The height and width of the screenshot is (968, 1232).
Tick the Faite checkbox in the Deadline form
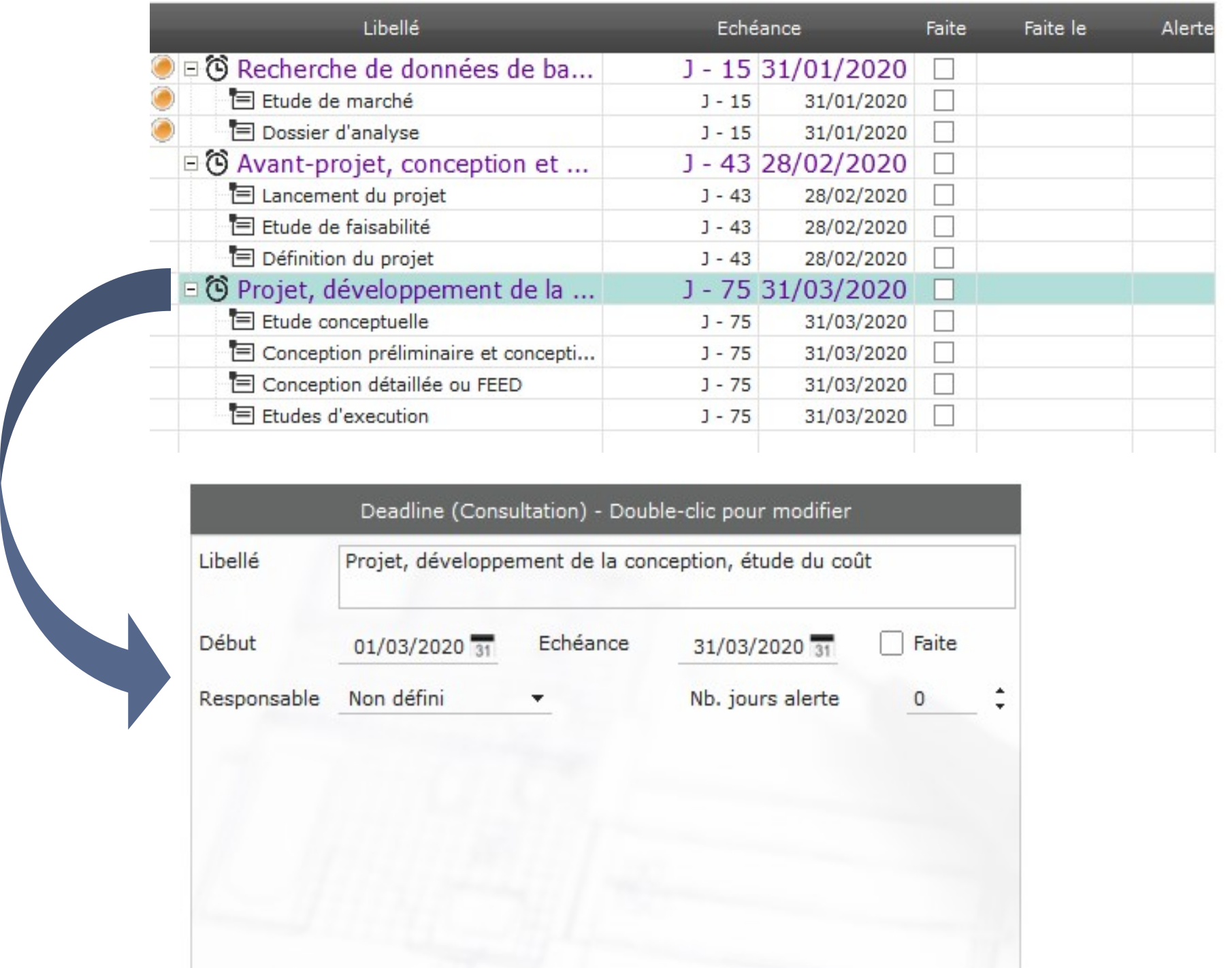(x=891, y=643)
